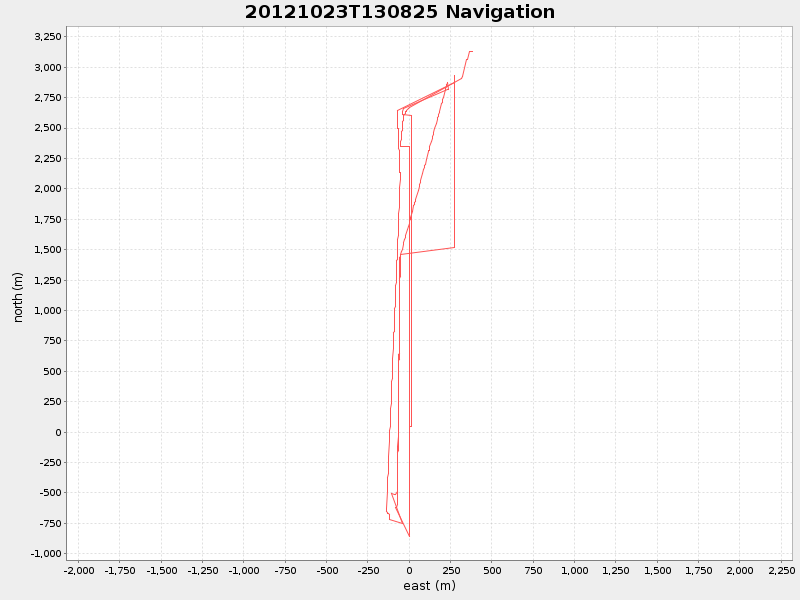800x600 pixels.
Task: Click the plot title 20121023T130825 Navigation
Action: point(397,13)
